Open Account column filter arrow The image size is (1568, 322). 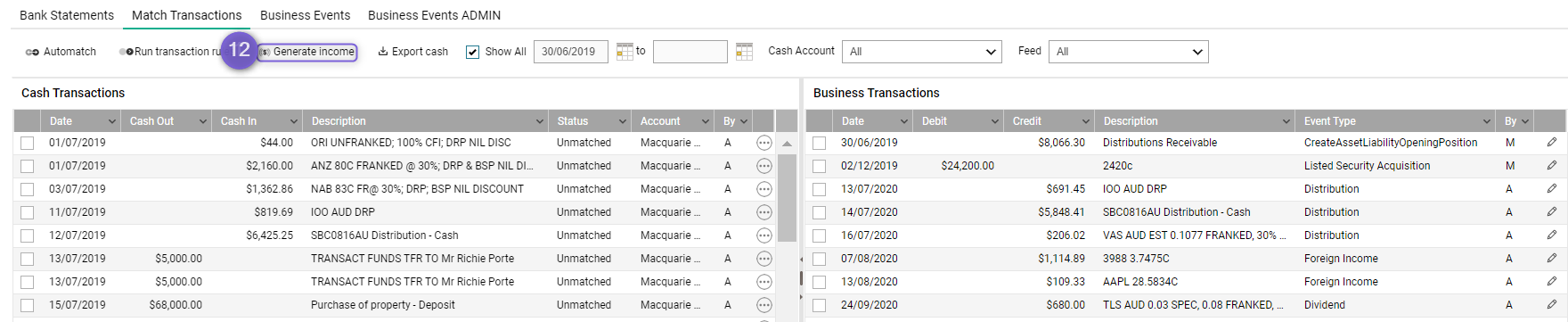[706, 121]
